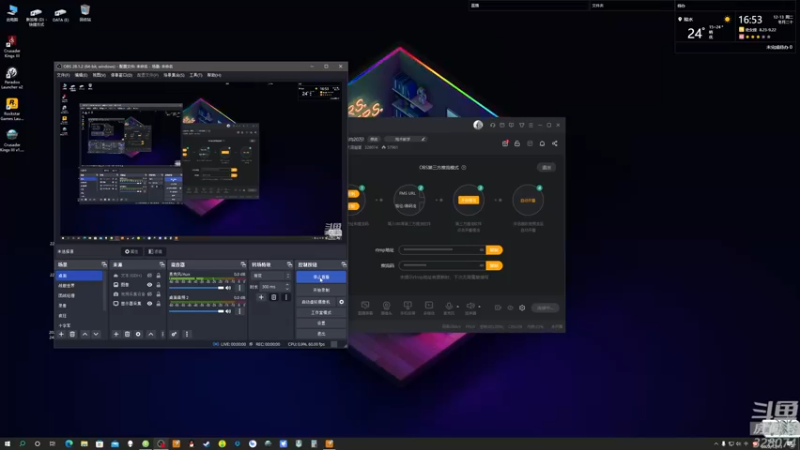
Task: Click the headset support icon in Douyu title bar
Action: [x=492, y=125]
